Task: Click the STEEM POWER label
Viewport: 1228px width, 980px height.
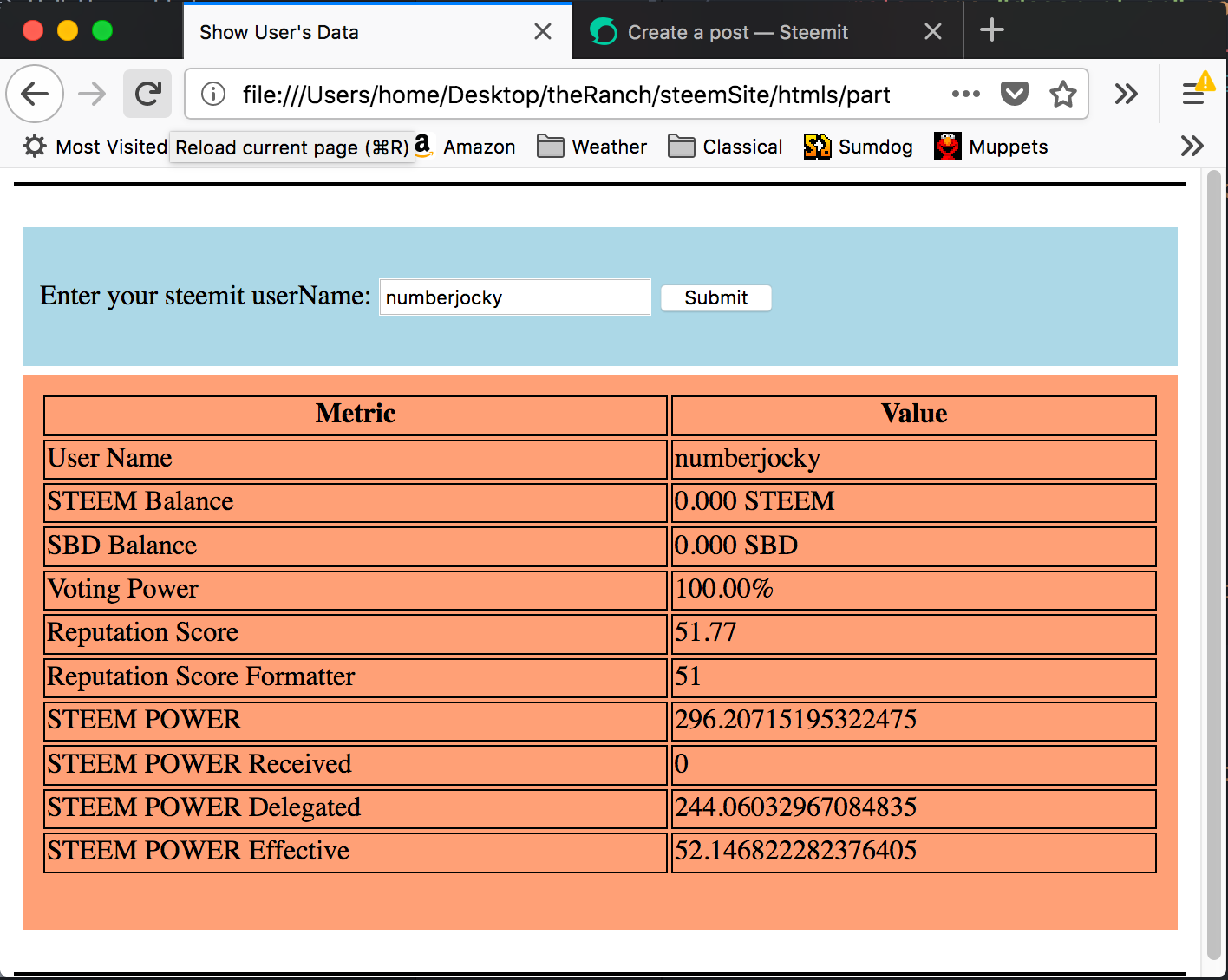Action: (144, 720)
